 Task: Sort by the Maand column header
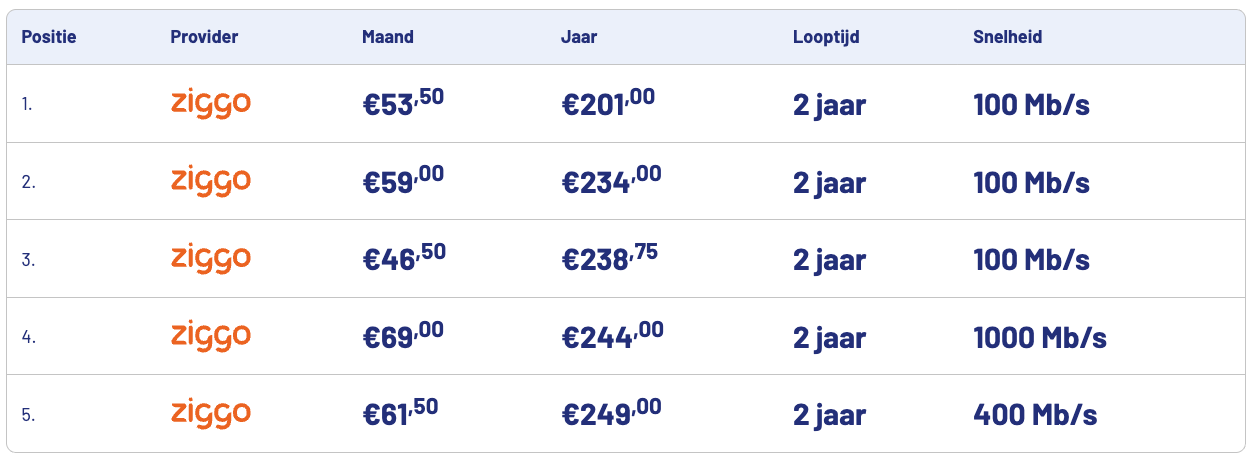[388, 38]
